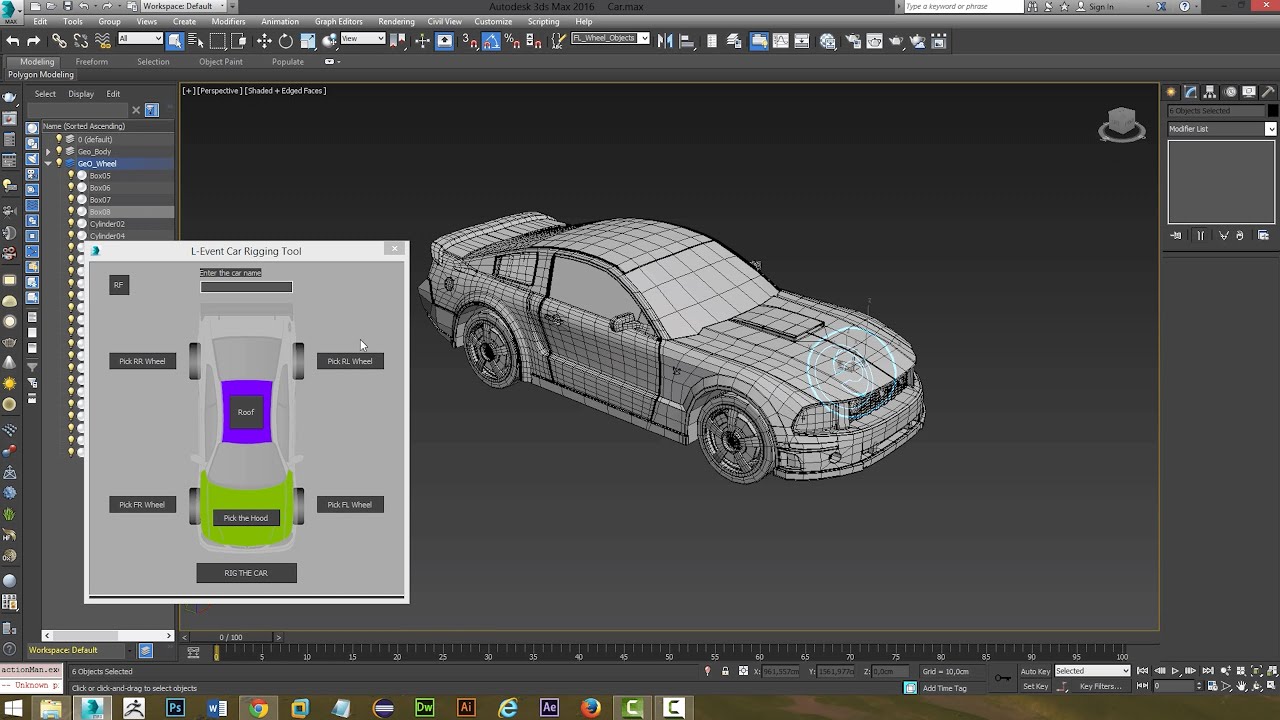
Task: Open the Graph Editors menu
Action: [x=338, y=21]
